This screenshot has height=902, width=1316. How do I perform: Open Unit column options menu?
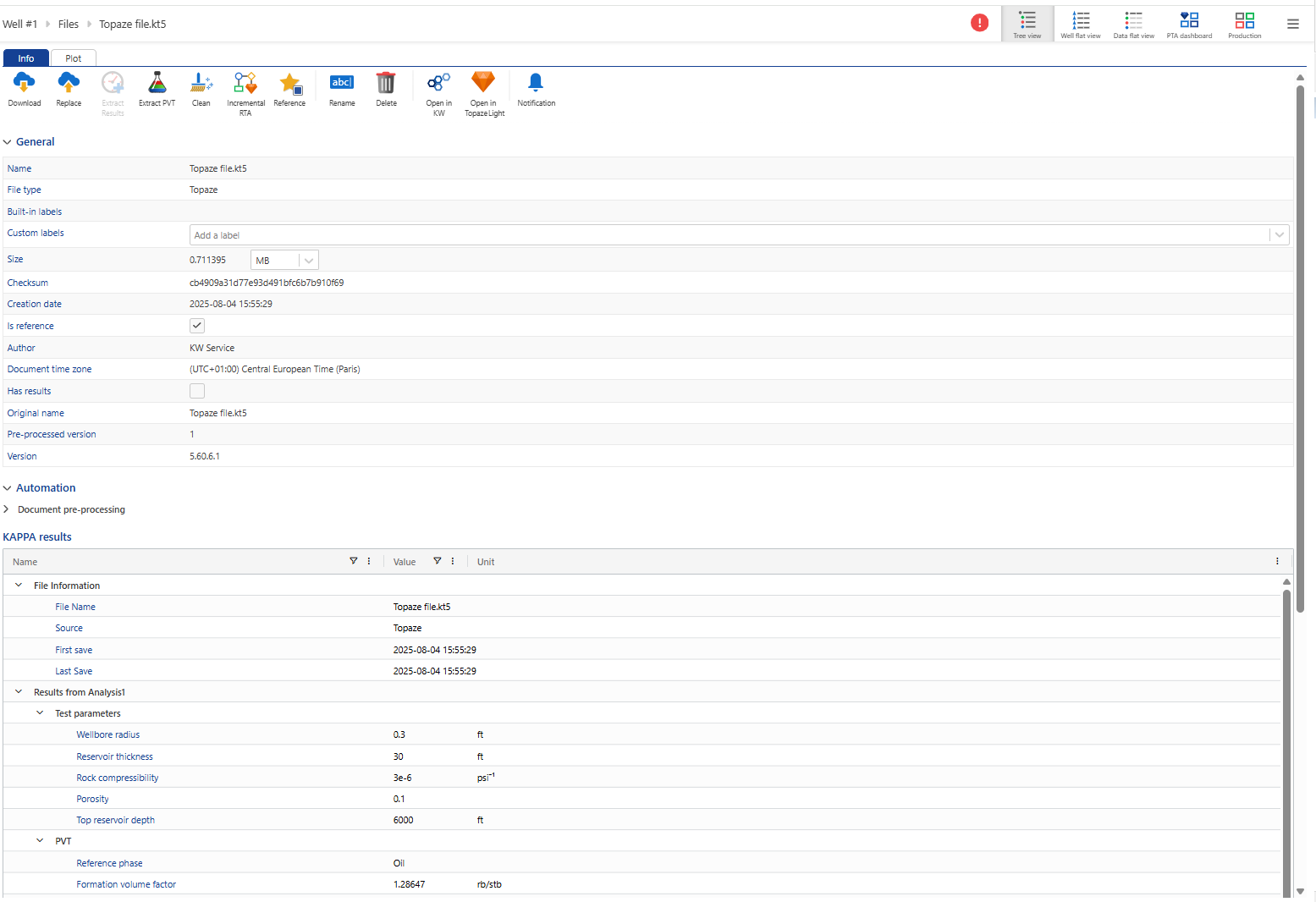pyautogui.click(x=1277, y=561)
